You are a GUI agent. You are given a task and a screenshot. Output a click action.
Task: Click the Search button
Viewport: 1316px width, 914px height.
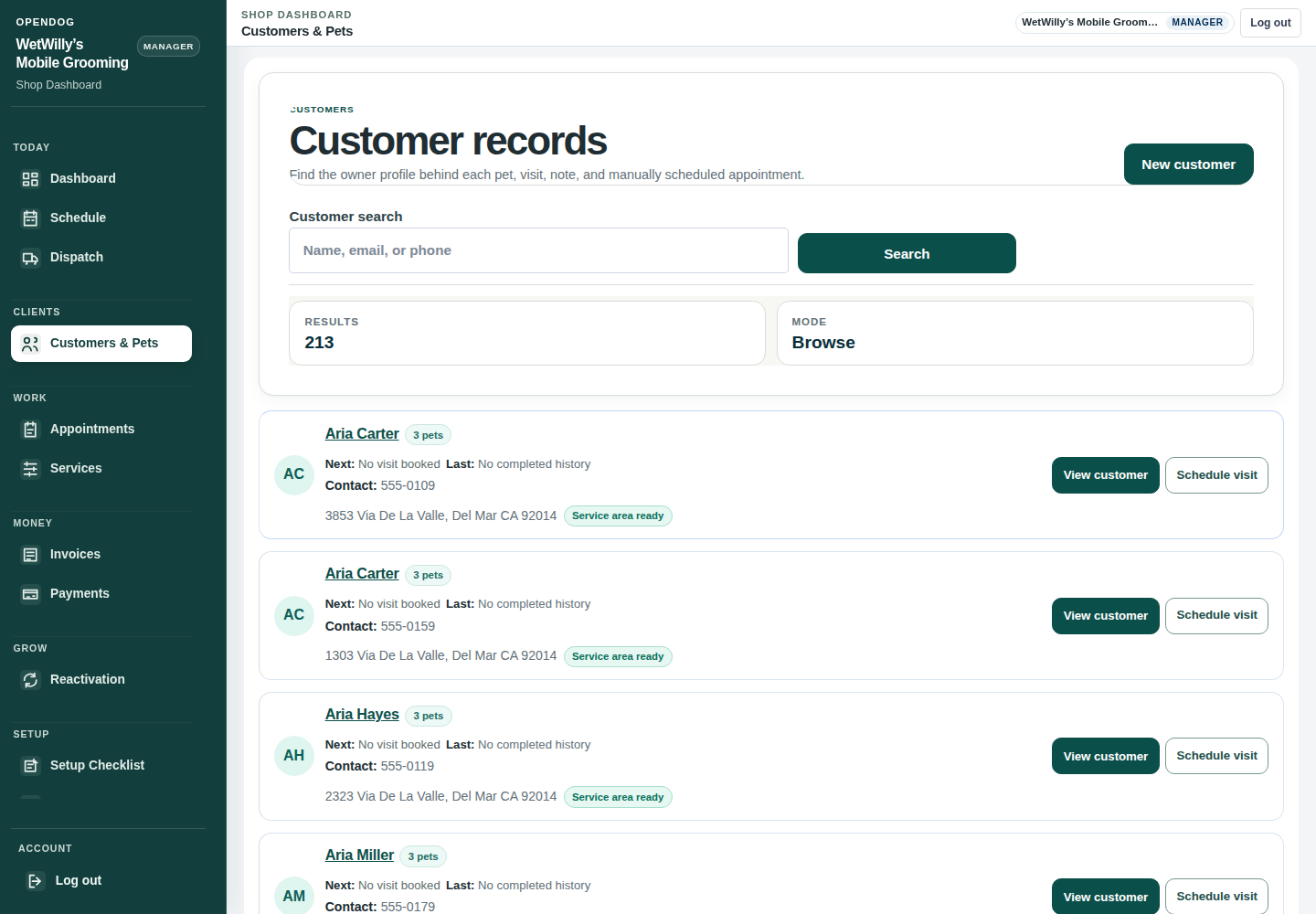click(x=907, y=253)
